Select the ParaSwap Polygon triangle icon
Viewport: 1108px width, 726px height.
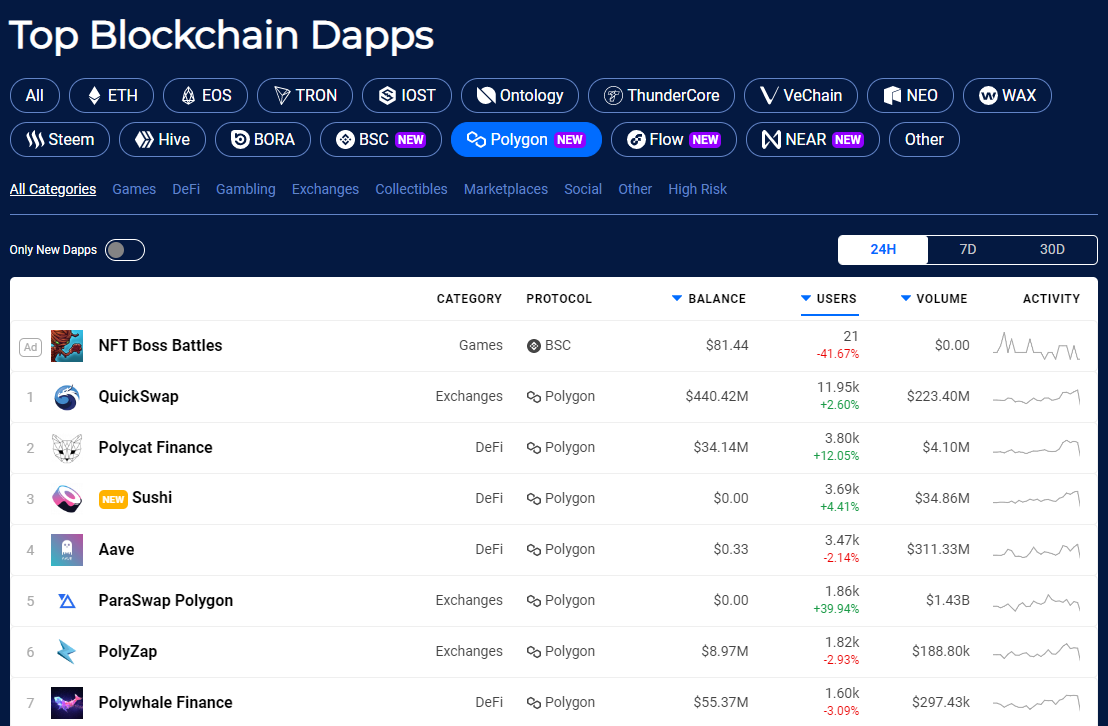tap(66, 601)
